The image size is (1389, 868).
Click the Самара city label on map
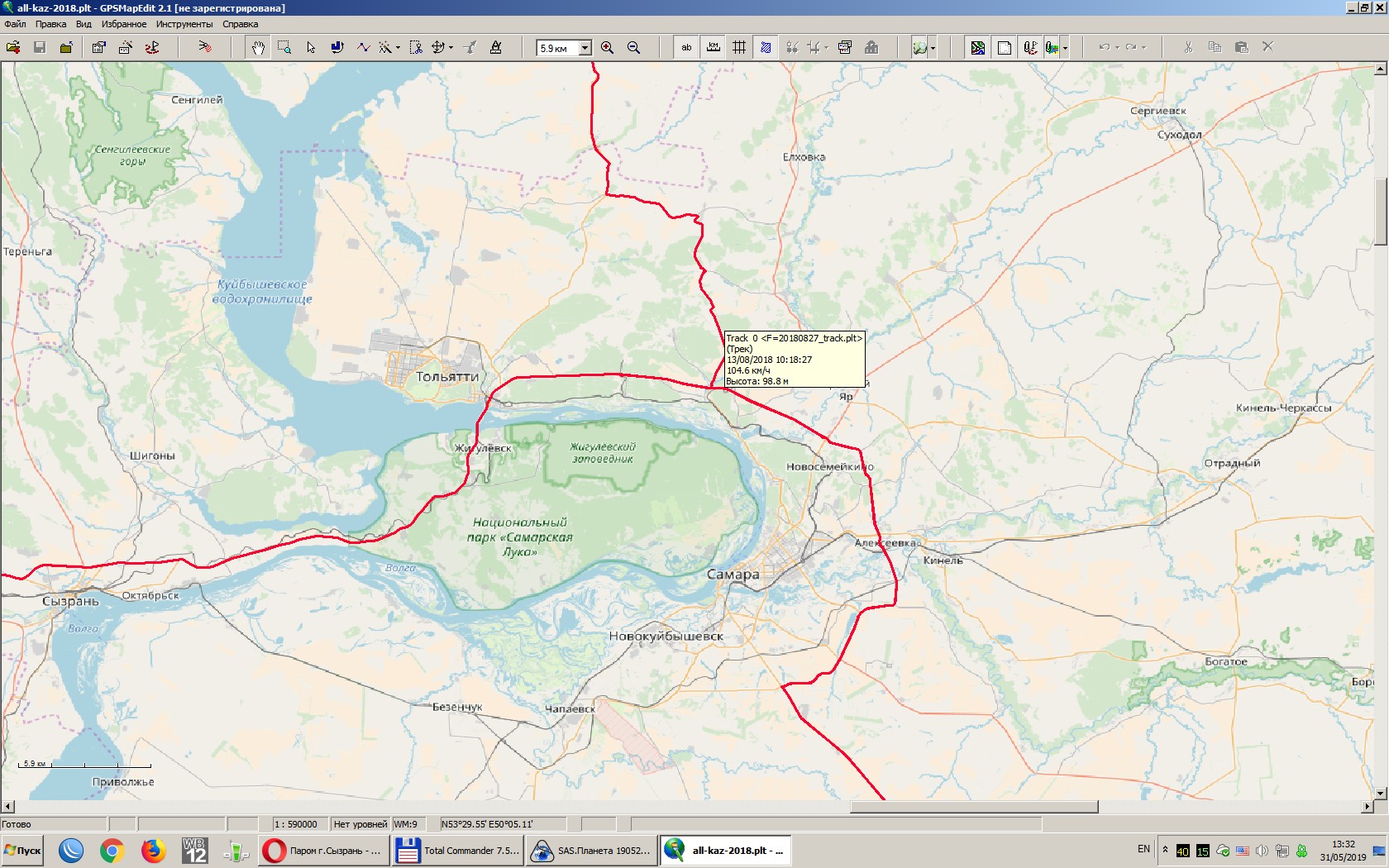click(733, 574)
